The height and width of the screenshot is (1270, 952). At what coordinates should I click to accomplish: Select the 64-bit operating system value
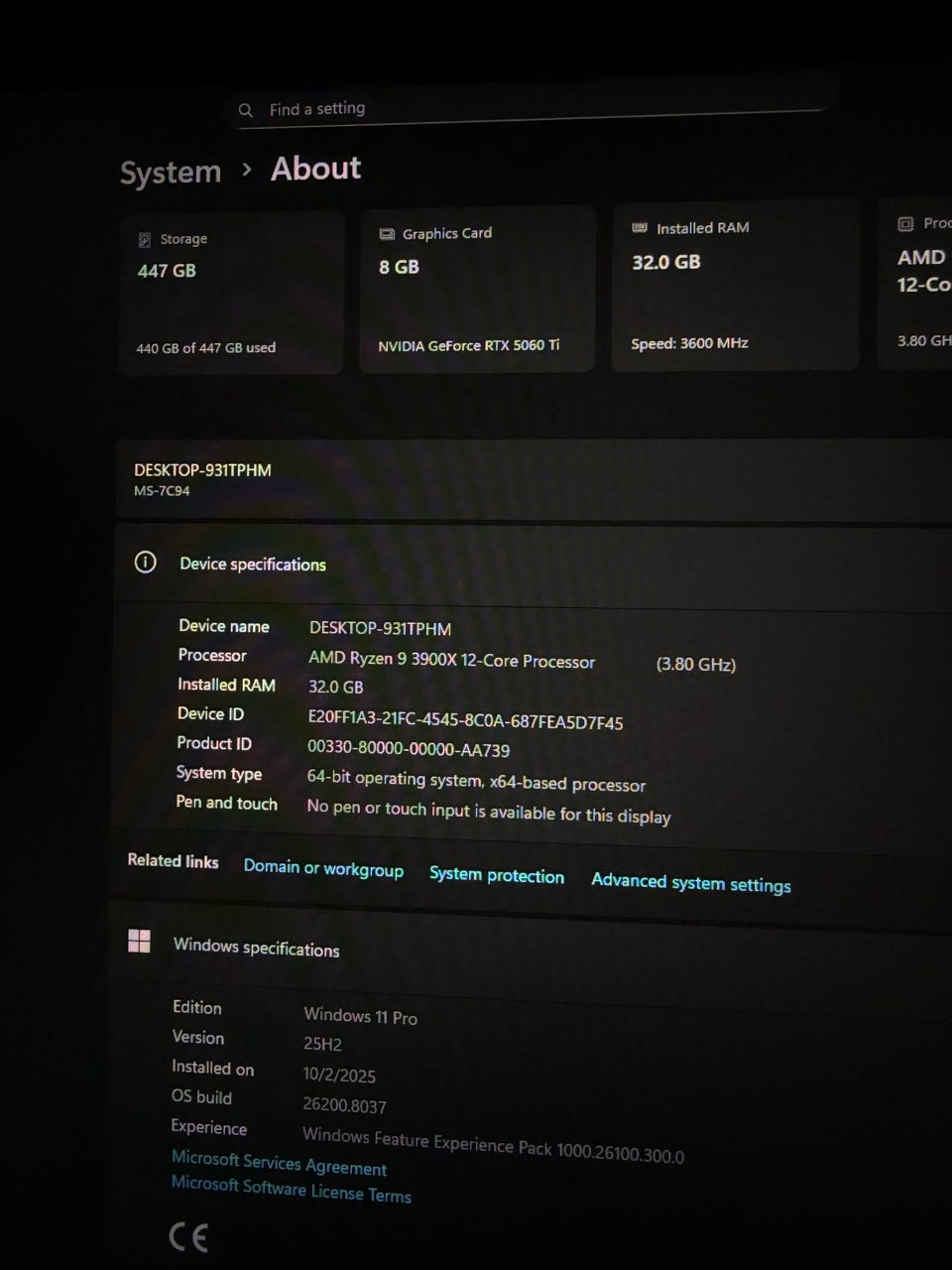[476, 781]
